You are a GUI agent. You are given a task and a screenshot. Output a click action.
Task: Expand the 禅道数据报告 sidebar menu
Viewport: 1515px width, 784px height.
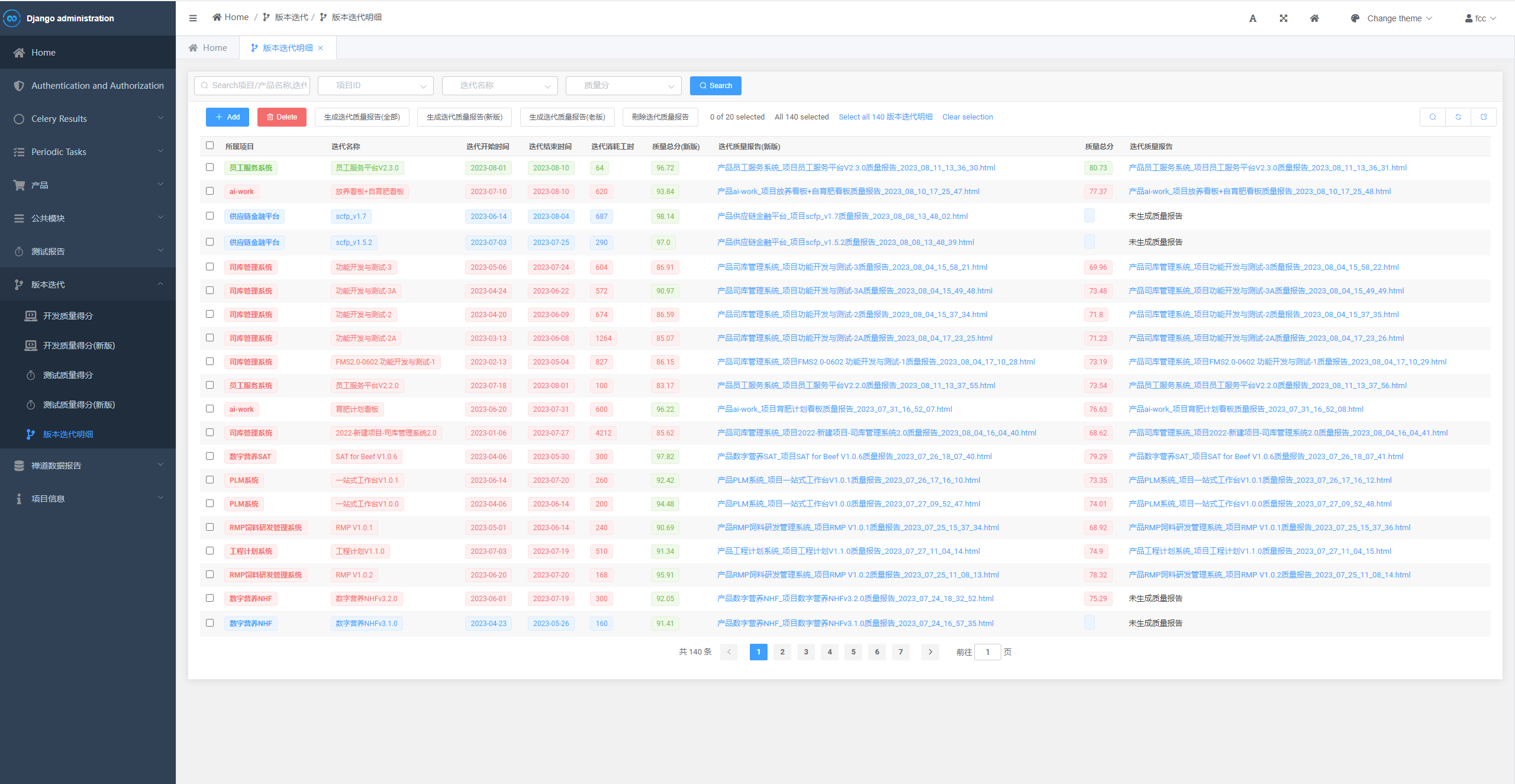[88, 466]
